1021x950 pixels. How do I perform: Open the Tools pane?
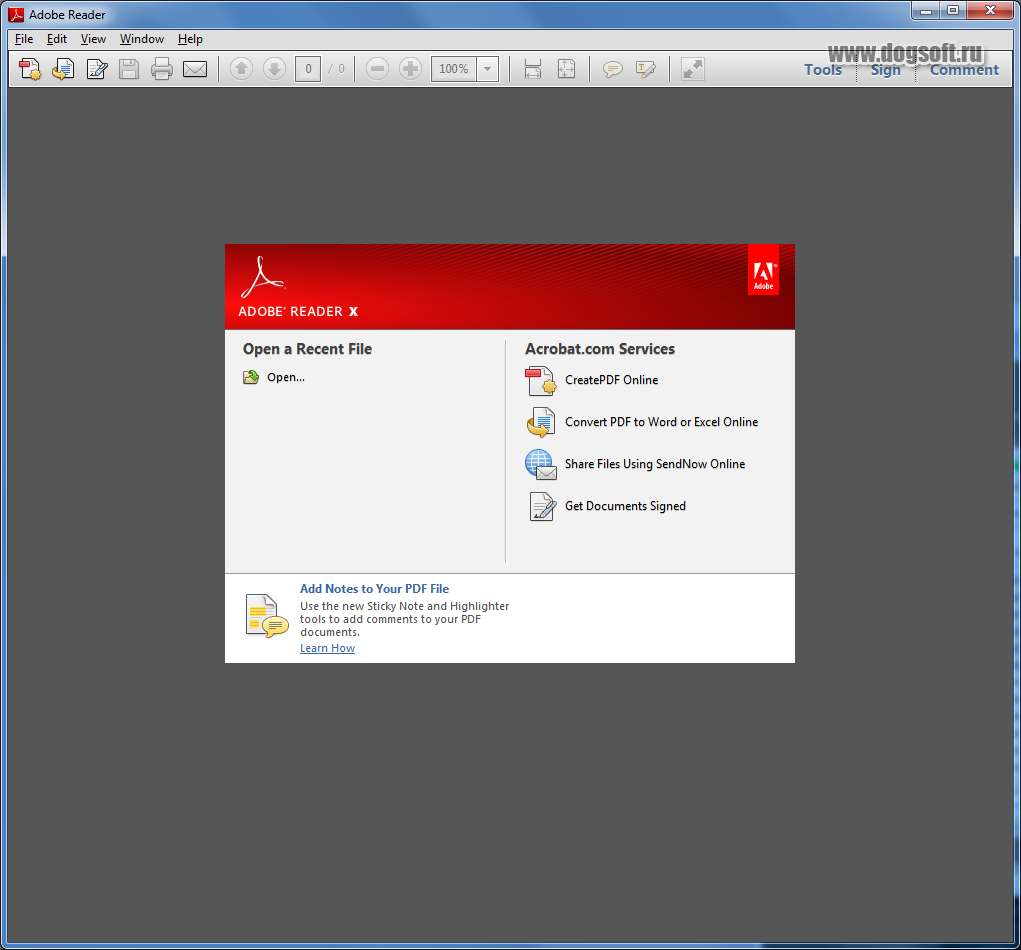click(x=823, y=70)
